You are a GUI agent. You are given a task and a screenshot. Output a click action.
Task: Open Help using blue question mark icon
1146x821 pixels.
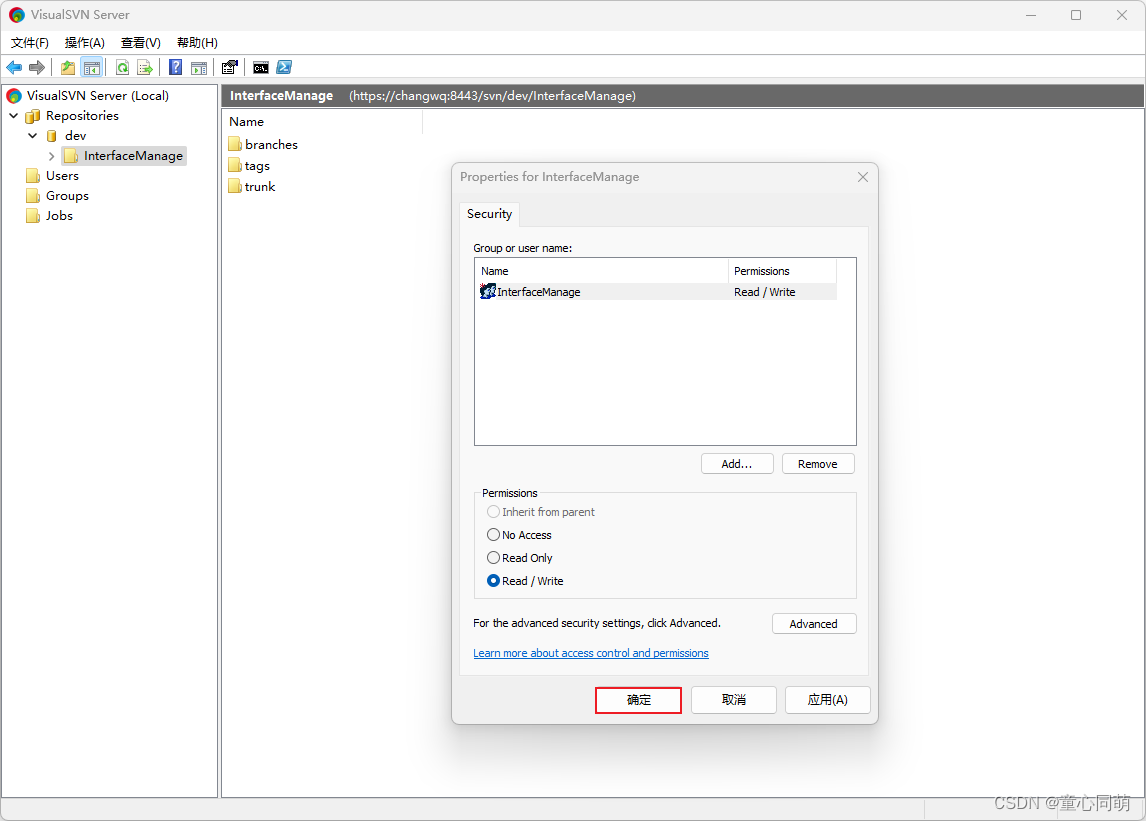coord(175,68)
